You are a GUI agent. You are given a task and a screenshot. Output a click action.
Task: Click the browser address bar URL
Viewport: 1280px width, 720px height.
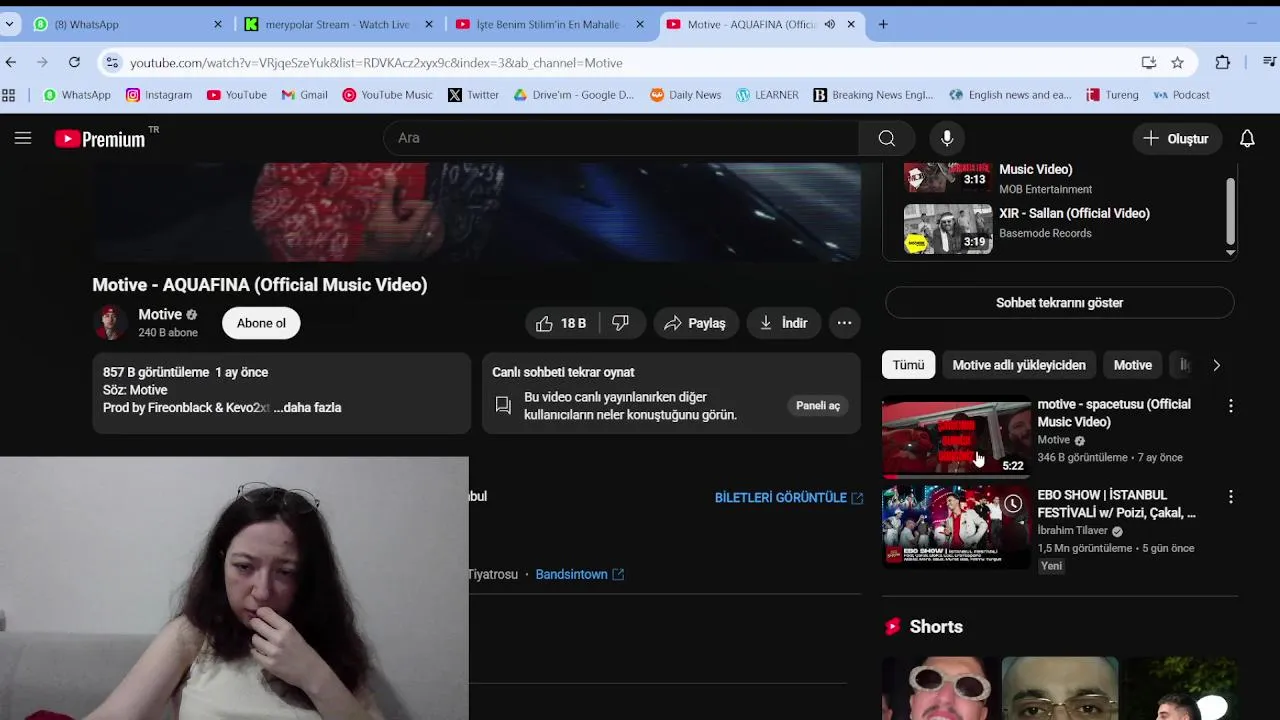point(376,62)
